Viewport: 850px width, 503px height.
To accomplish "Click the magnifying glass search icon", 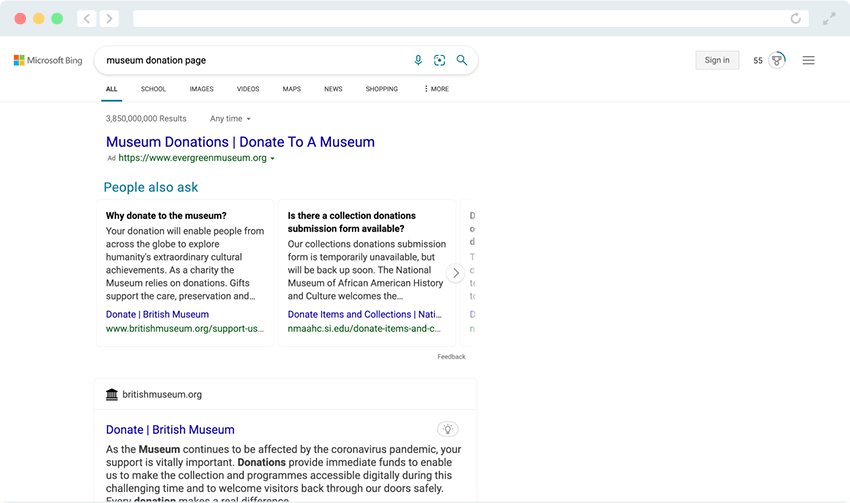I will (461, 60).
